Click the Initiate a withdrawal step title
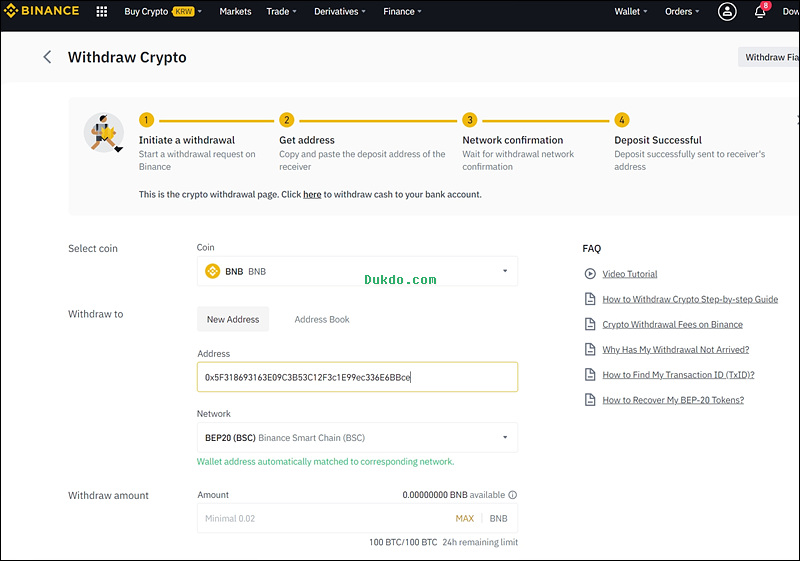Image resolution: width=800 pixels, height=561 pixels. pyautogui.click(x=187, y=140)
